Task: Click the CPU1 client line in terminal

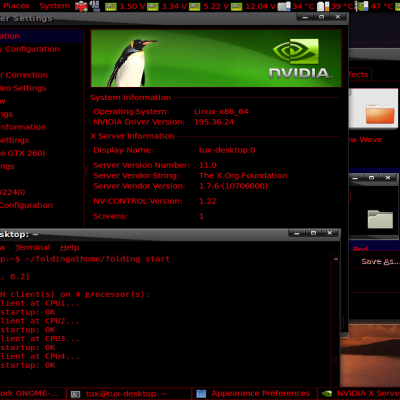Action: (x=40, y=303)
